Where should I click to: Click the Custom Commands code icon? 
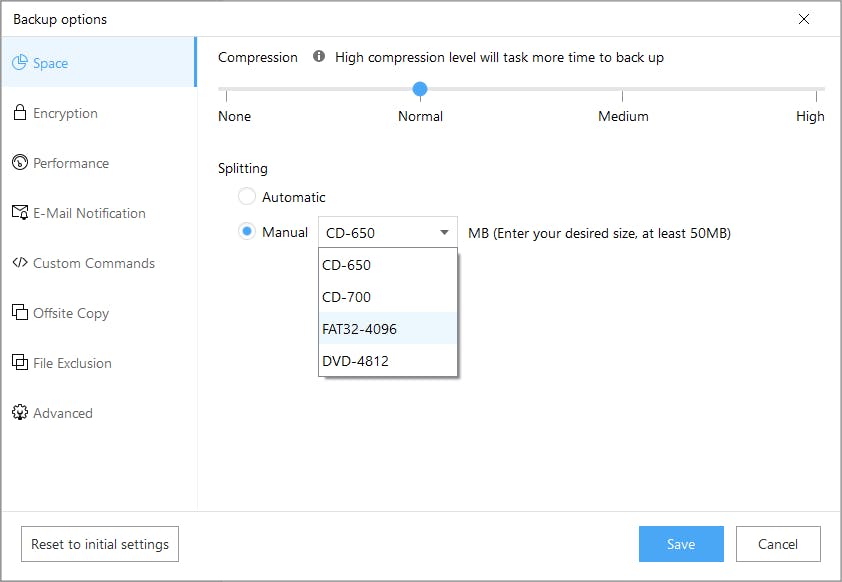coord(19,263)
